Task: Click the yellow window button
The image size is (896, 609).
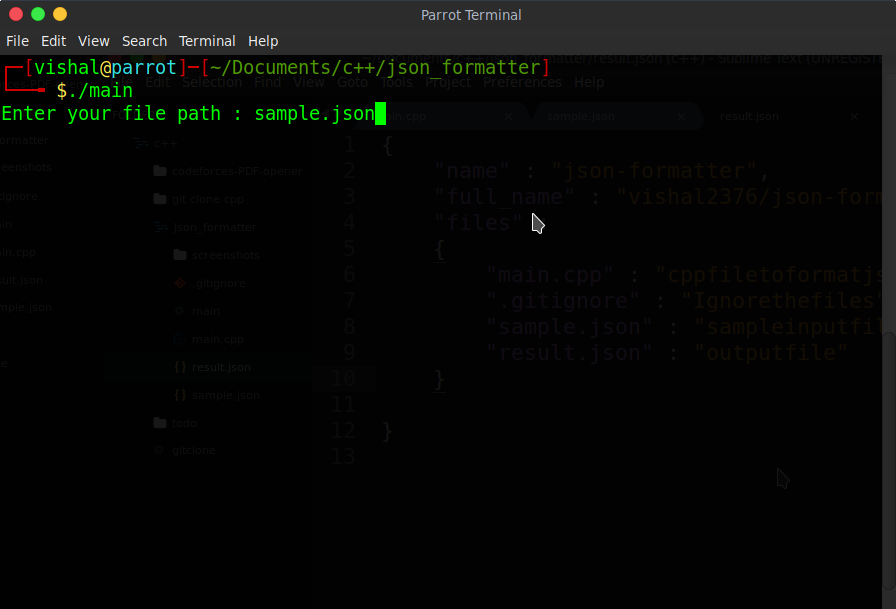Action: point(60,14)
